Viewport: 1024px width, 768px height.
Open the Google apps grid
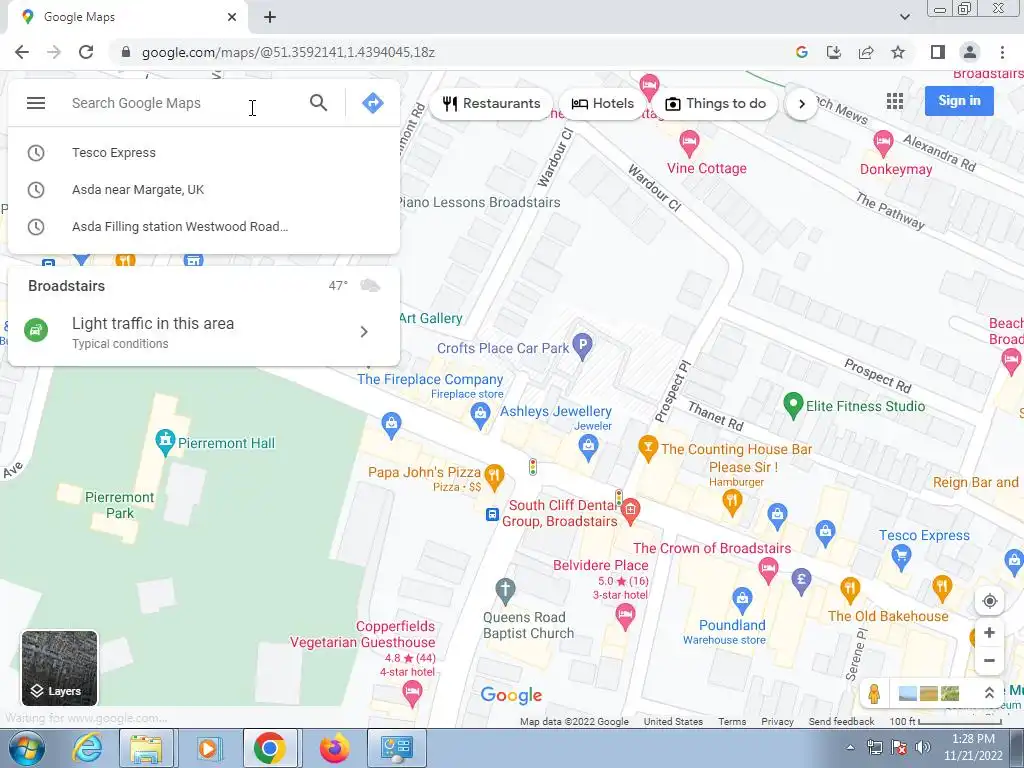click(895, 101)
